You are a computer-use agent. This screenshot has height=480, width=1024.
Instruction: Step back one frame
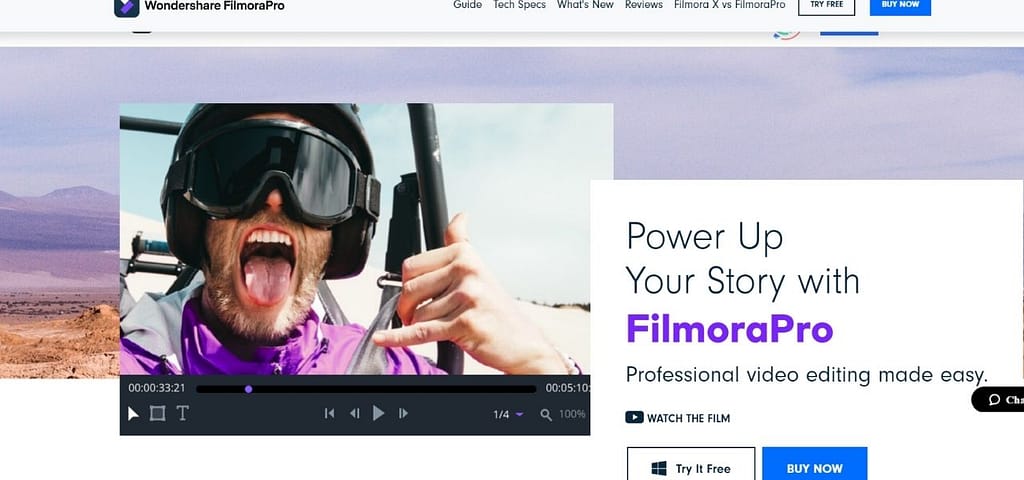(x=354, y=413)
